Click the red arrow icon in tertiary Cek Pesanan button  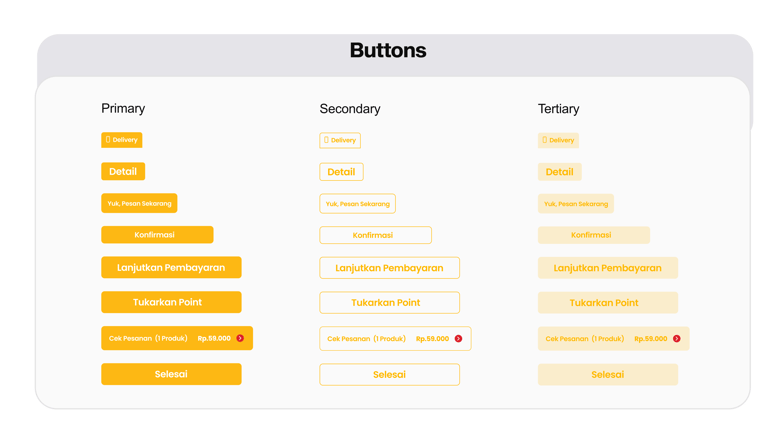click(676, 339)
